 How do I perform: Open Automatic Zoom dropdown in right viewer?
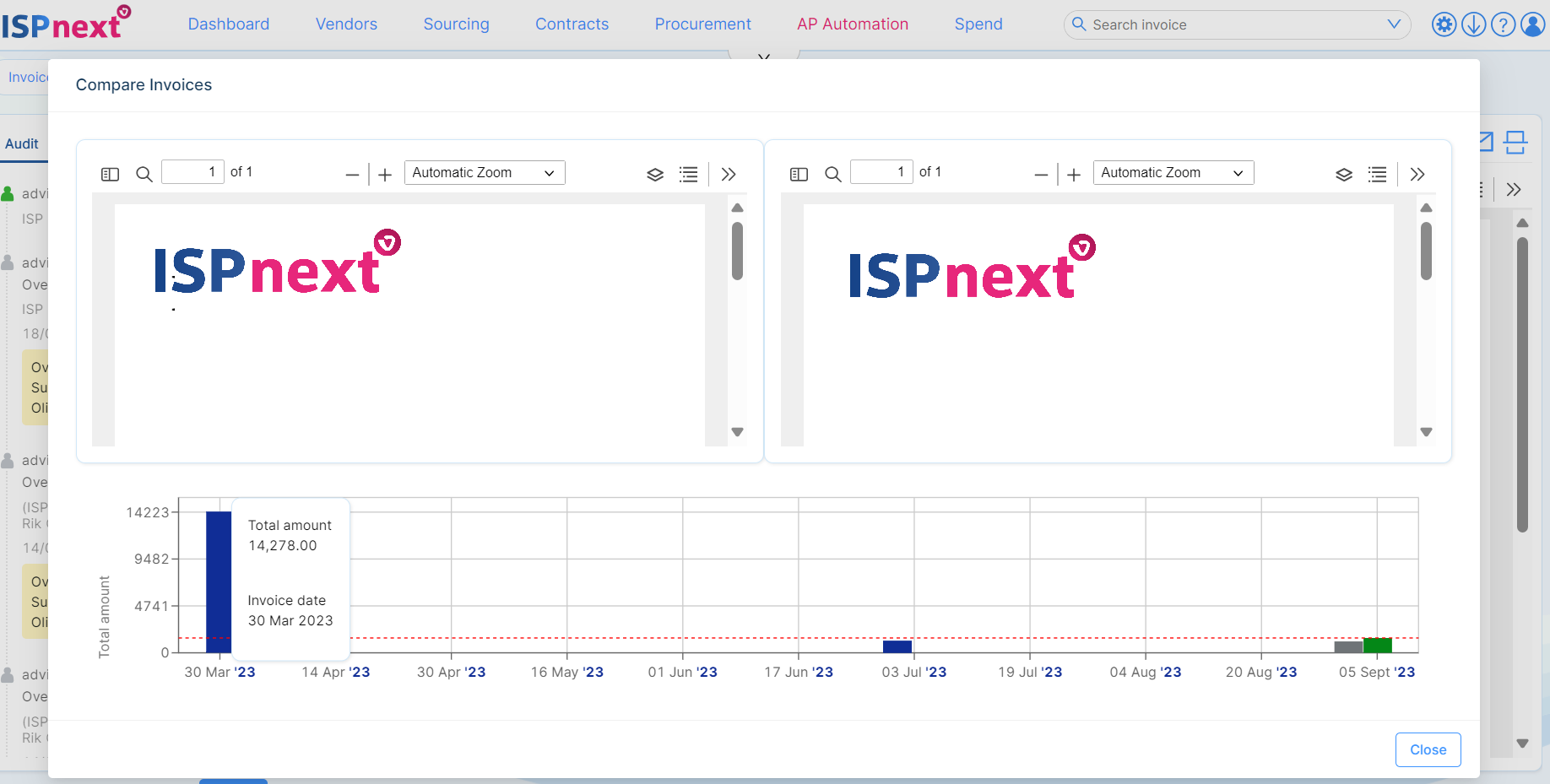[x=1173, y=172]
